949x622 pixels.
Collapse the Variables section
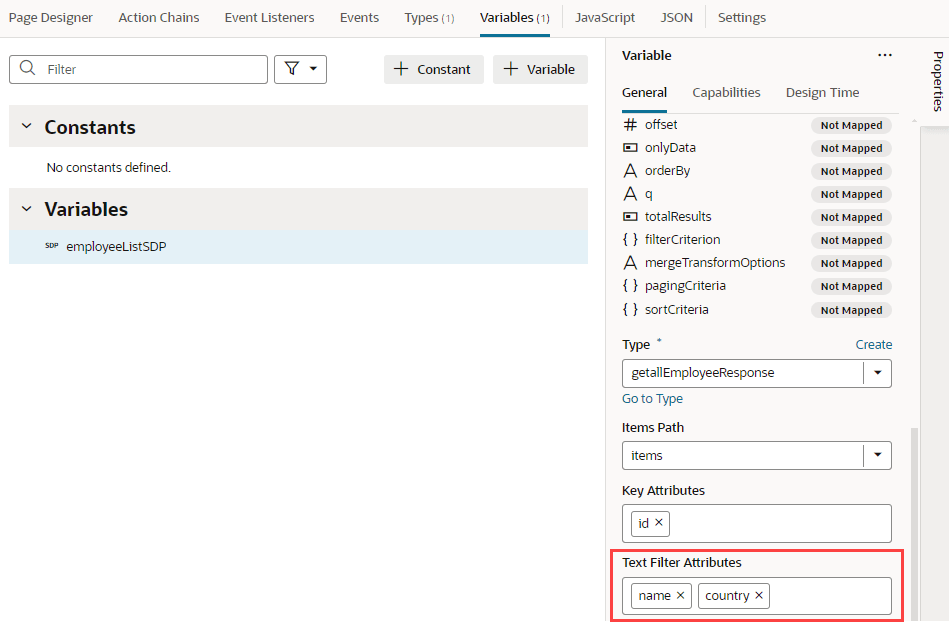click(27, 209)
